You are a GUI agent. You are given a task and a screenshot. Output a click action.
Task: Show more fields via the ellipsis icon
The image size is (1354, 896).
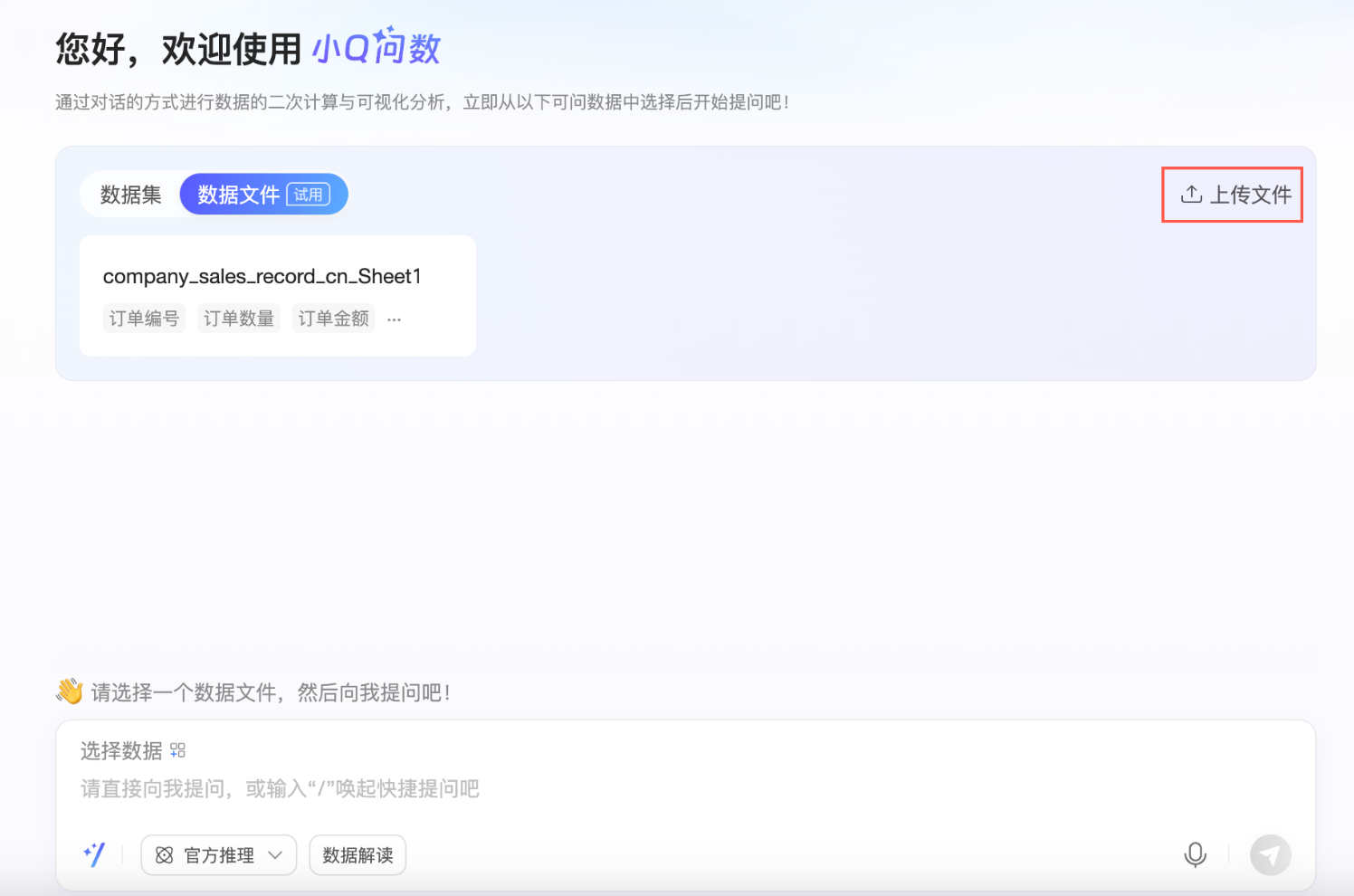[x=394, y=319]
